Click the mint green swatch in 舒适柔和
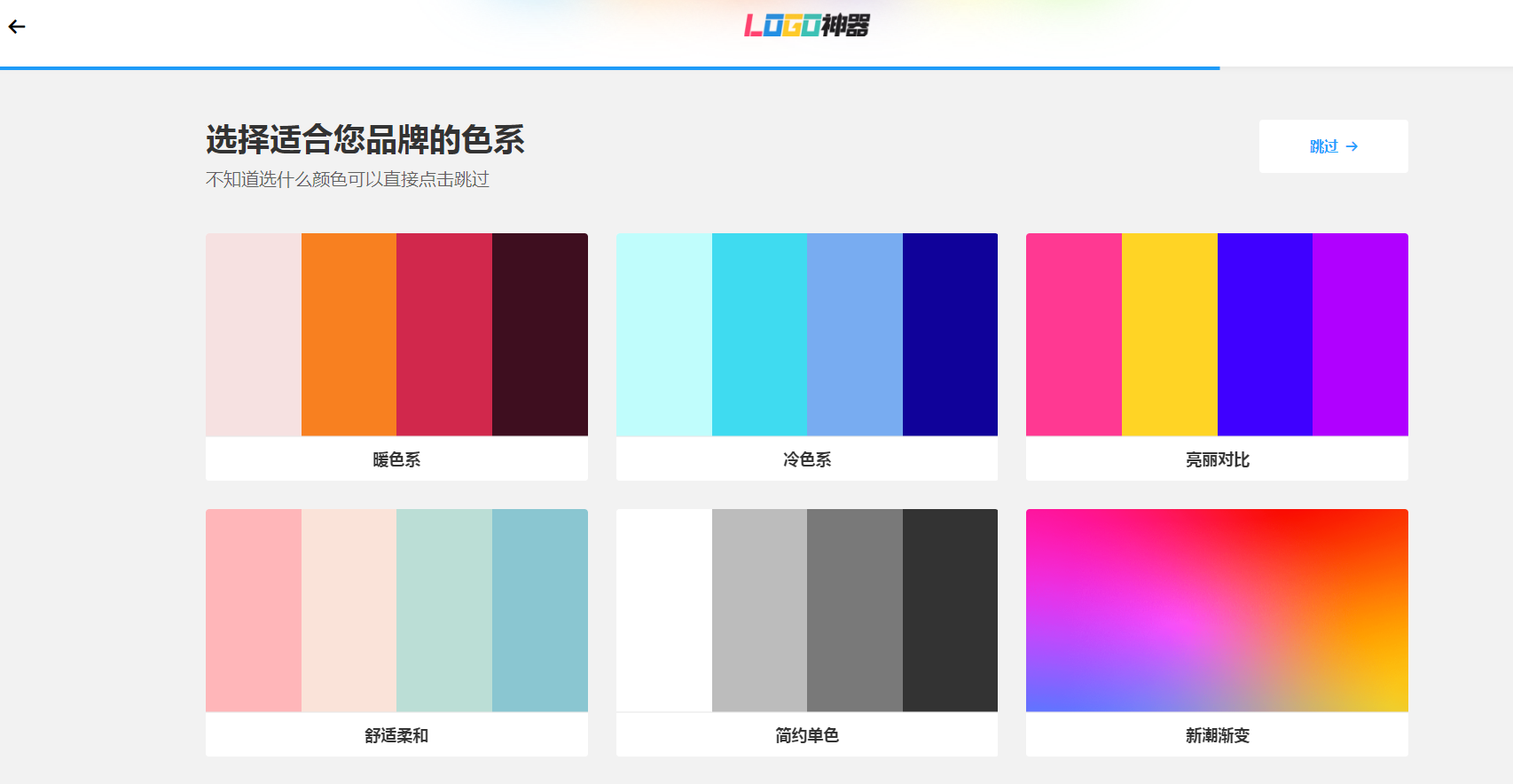This screenshot has height=784, width=1513. 444,610
